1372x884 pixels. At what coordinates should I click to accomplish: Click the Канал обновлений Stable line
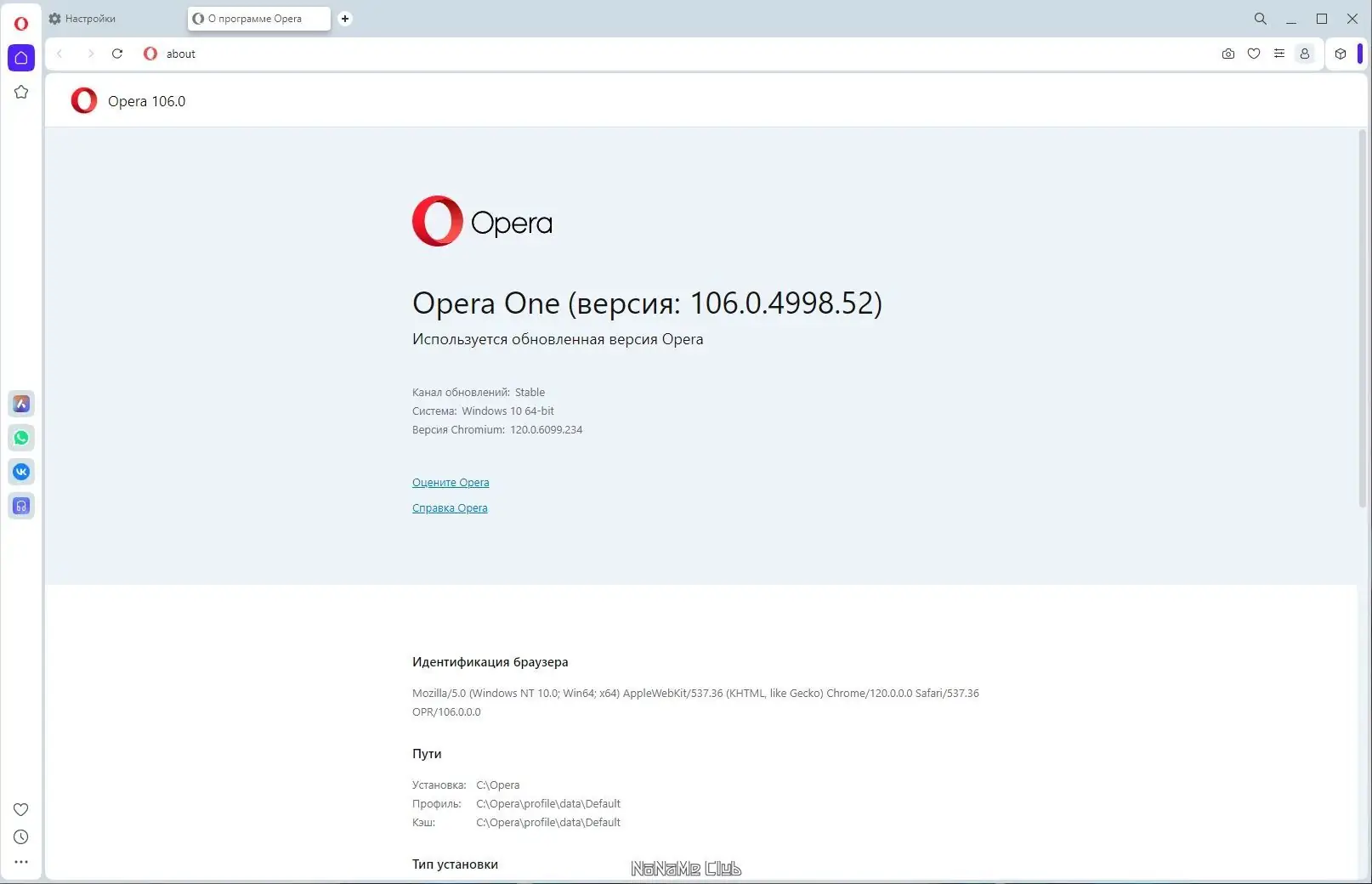coord(479,392)
